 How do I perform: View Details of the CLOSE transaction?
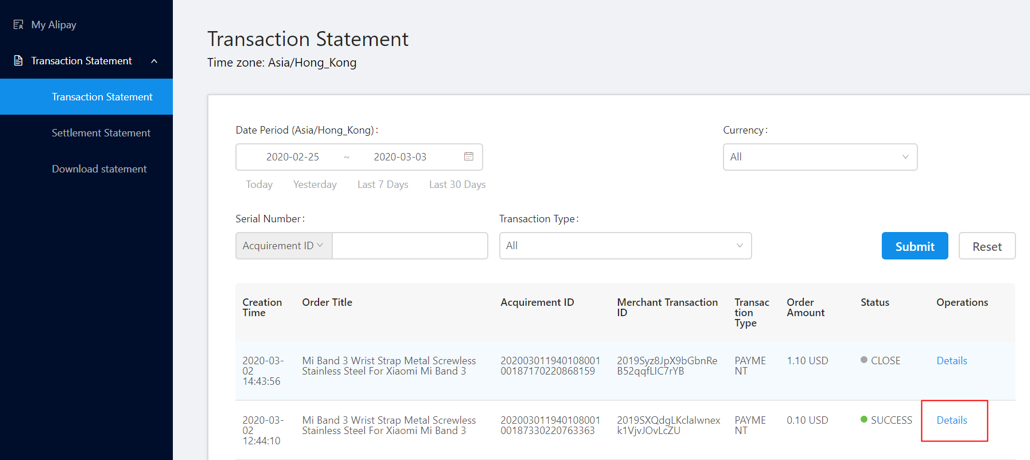pos(951,361)
